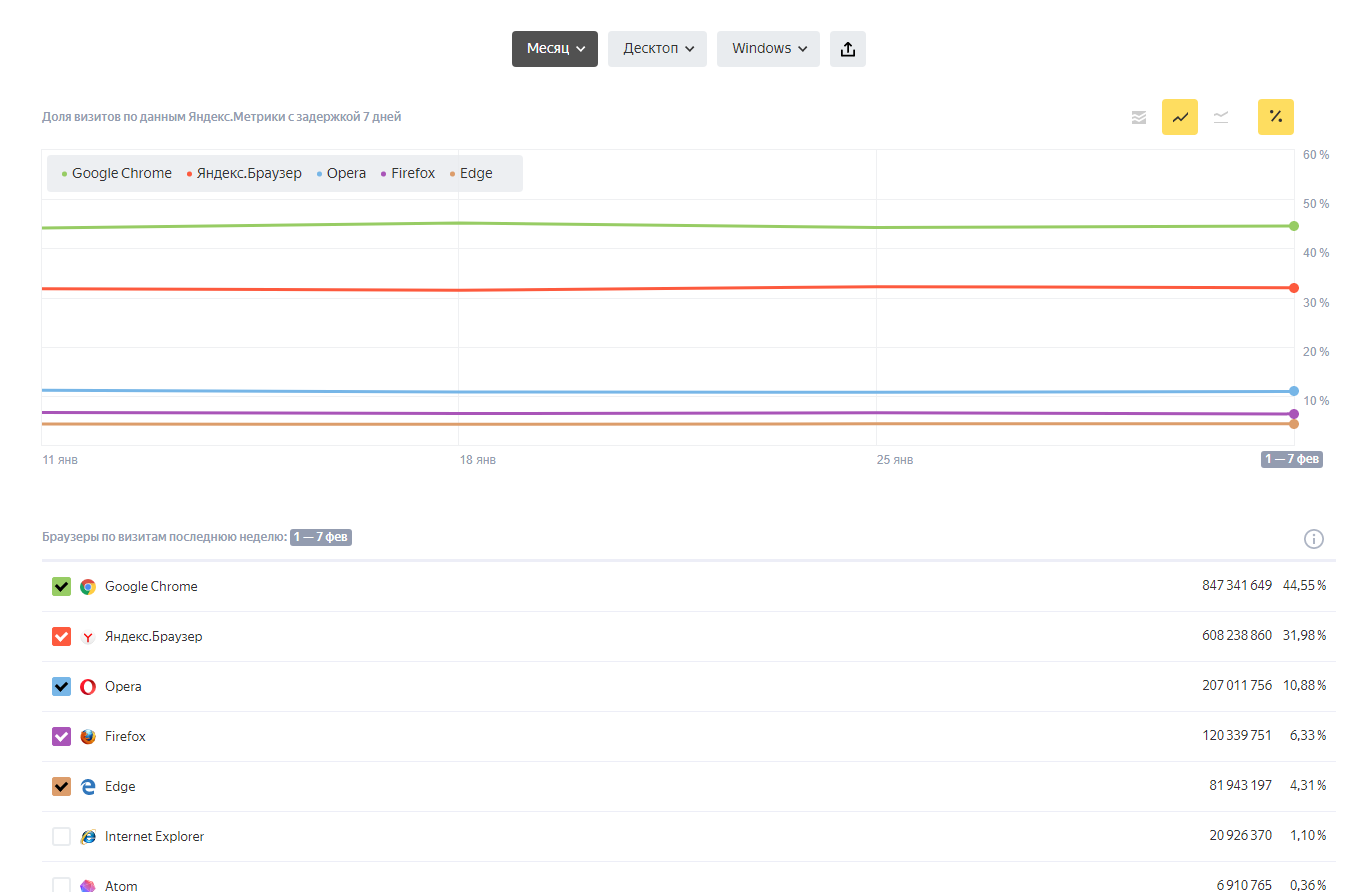This screenshot has height=892, width=1358.
Task: Toggle the percent display icon
Action: [x=1276, y=117]
